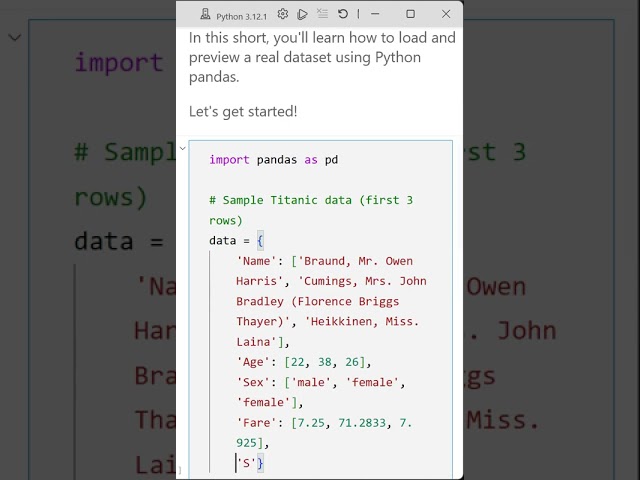Clear all outputs using the crossed-lines icon
The height and width of the screenshot is (480, 640).
pos(322,14)
